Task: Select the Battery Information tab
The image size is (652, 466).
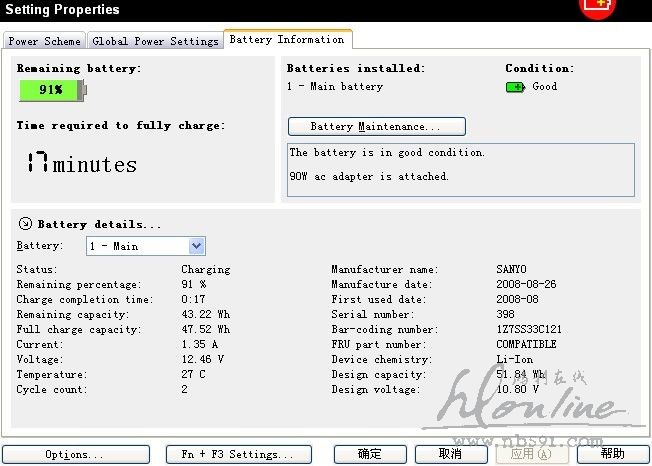Action: 287,39
